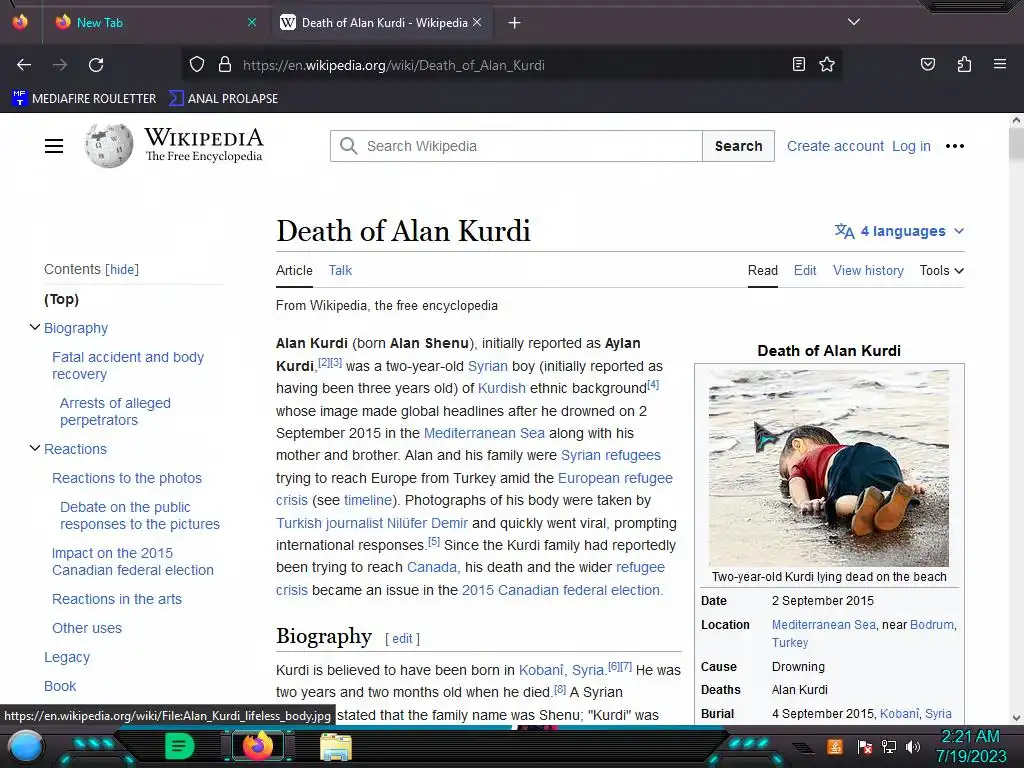
Task: Go to Other uses section
Action: pos(87,628)
